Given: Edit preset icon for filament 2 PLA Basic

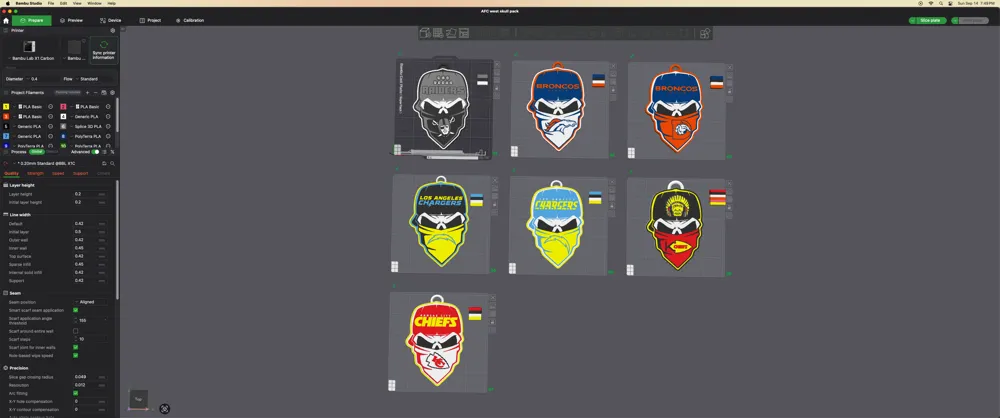Looking at the screenshot, I should pyautogui.click(x=107, y=107).
